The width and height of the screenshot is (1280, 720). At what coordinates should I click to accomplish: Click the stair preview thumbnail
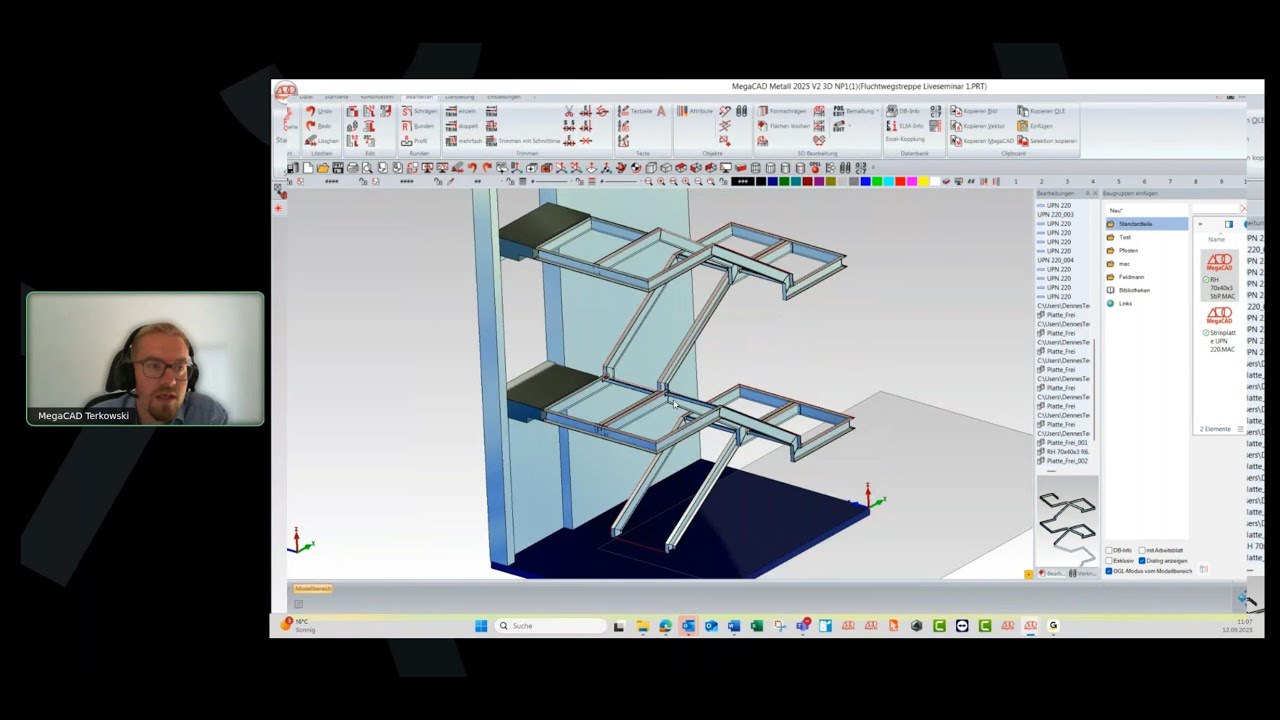click(1066, 521)
